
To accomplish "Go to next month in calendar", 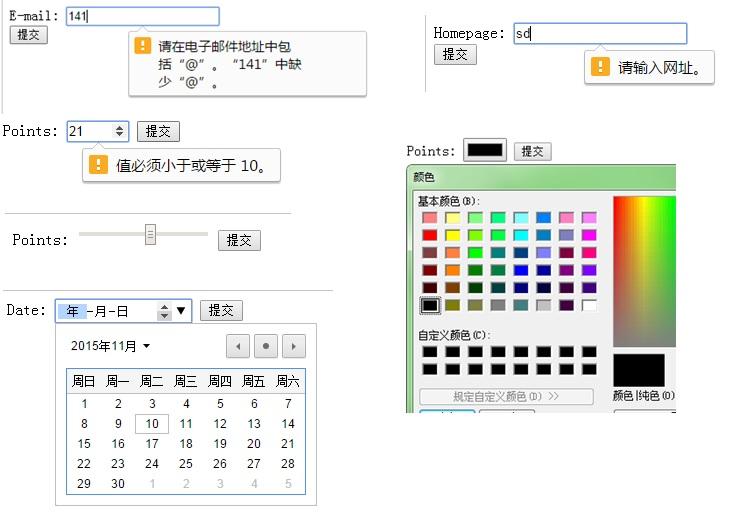I will (x=293, y=346).
